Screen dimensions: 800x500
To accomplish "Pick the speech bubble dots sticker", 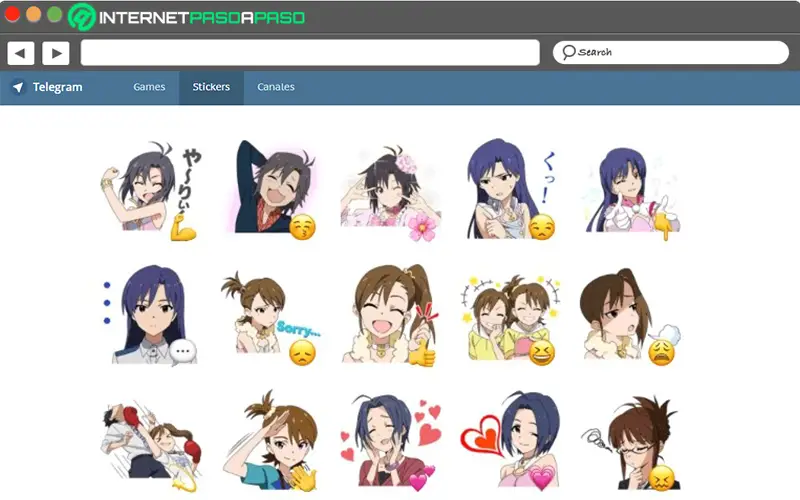I will point(151,315).
